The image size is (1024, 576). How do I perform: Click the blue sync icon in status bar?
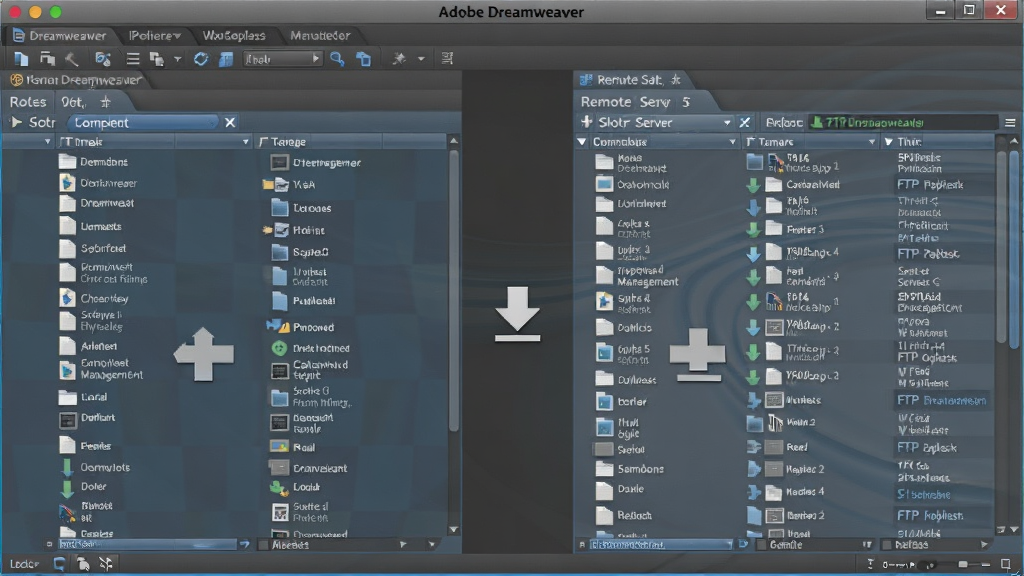point(59,564)
